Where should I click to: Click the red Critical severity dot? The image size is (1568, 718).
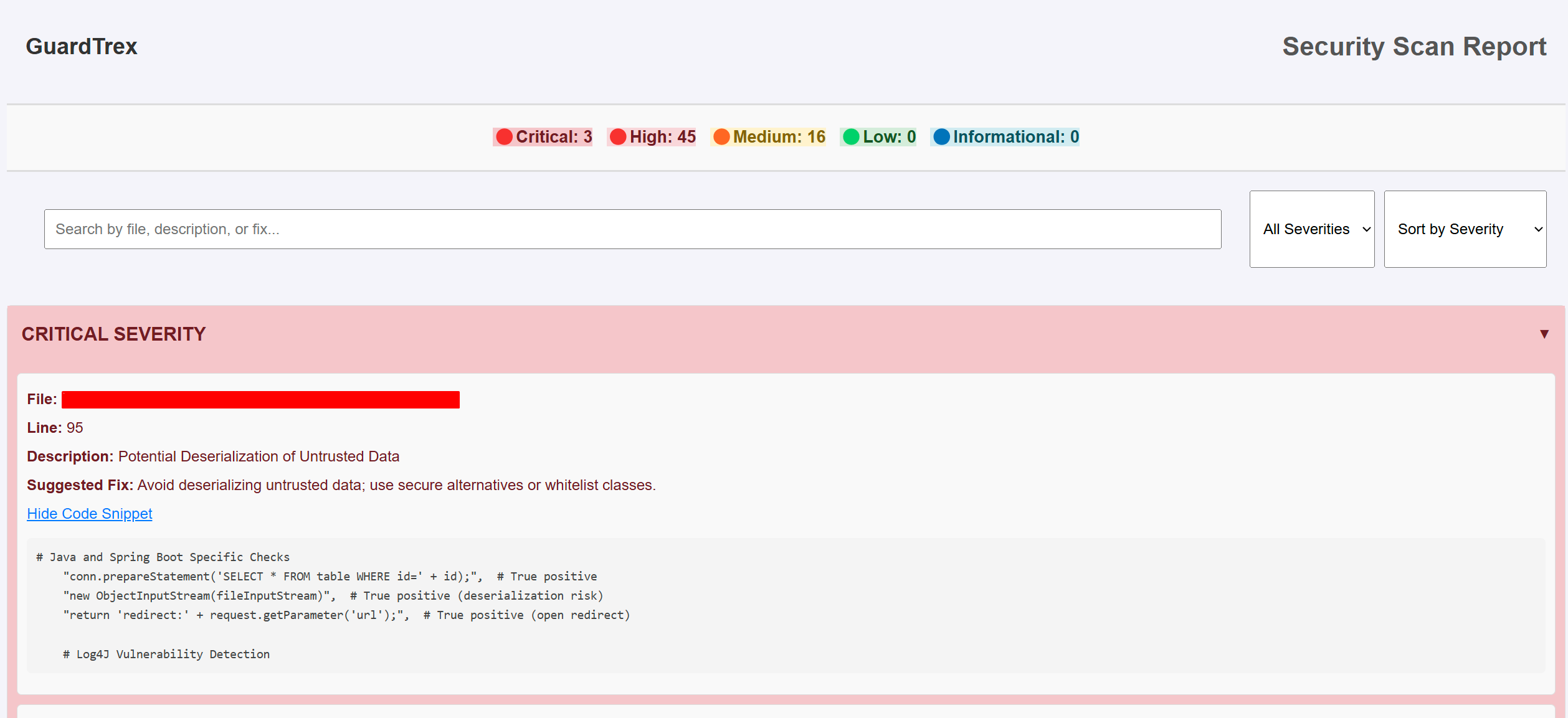tap(504, 137)
